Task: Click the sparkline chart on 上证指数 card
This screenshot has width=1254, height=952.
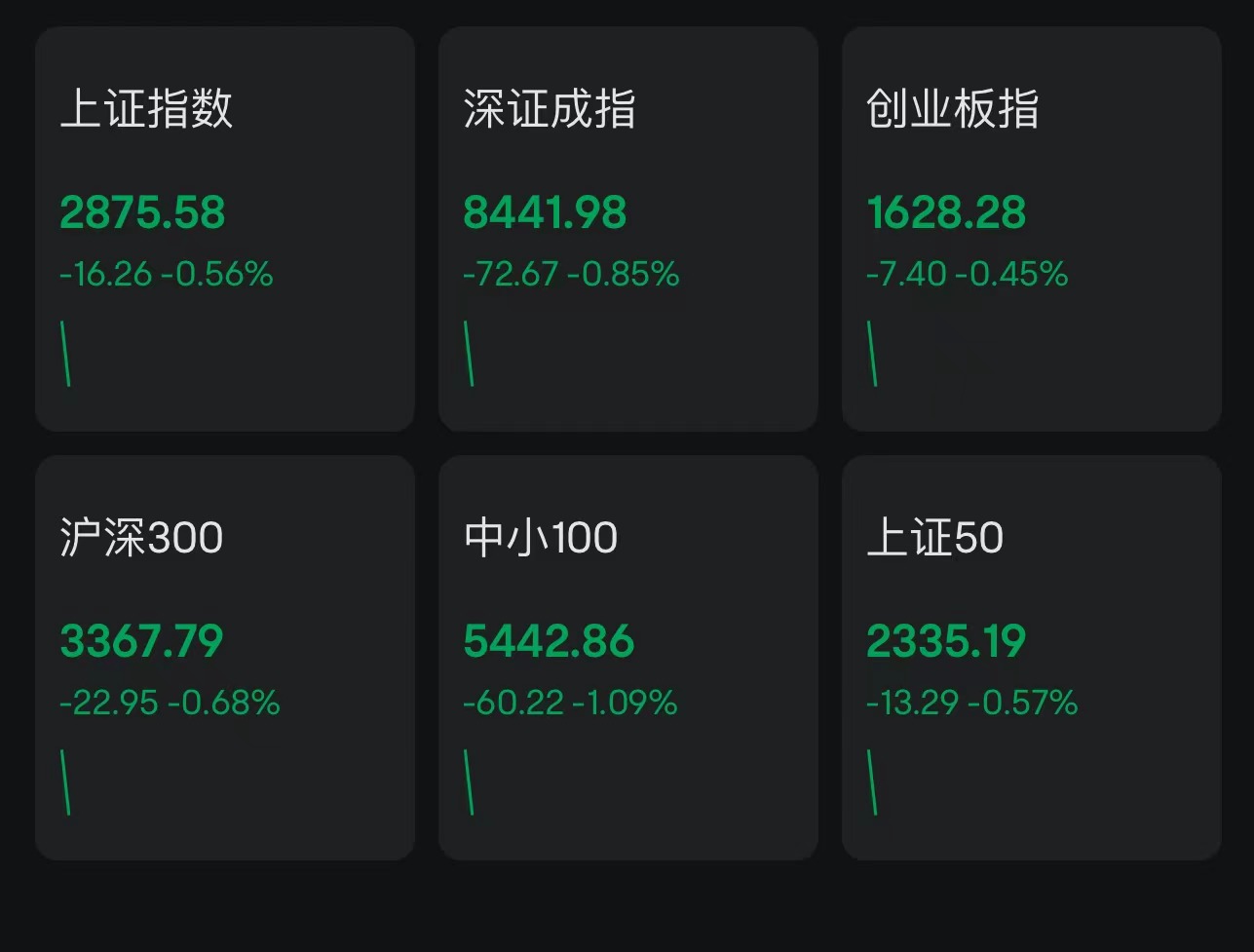Action: pyautogui.click(x=66, y=354)
